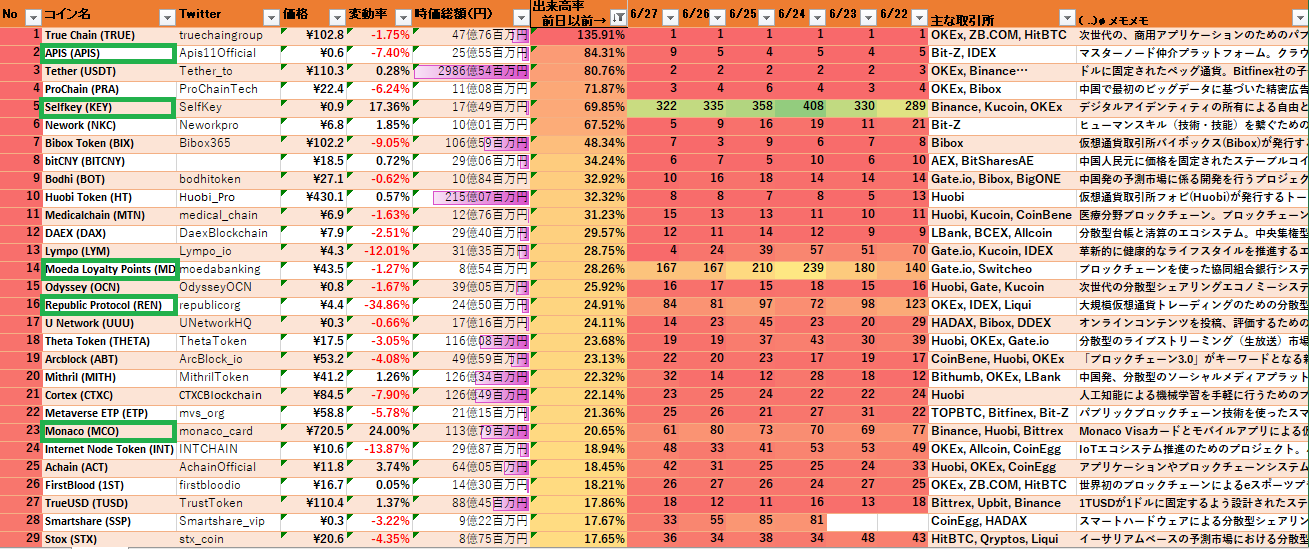Open the 6/26 column filter dropdown
The width and height of the screenshot is (1309, 549).
point(718,17)
